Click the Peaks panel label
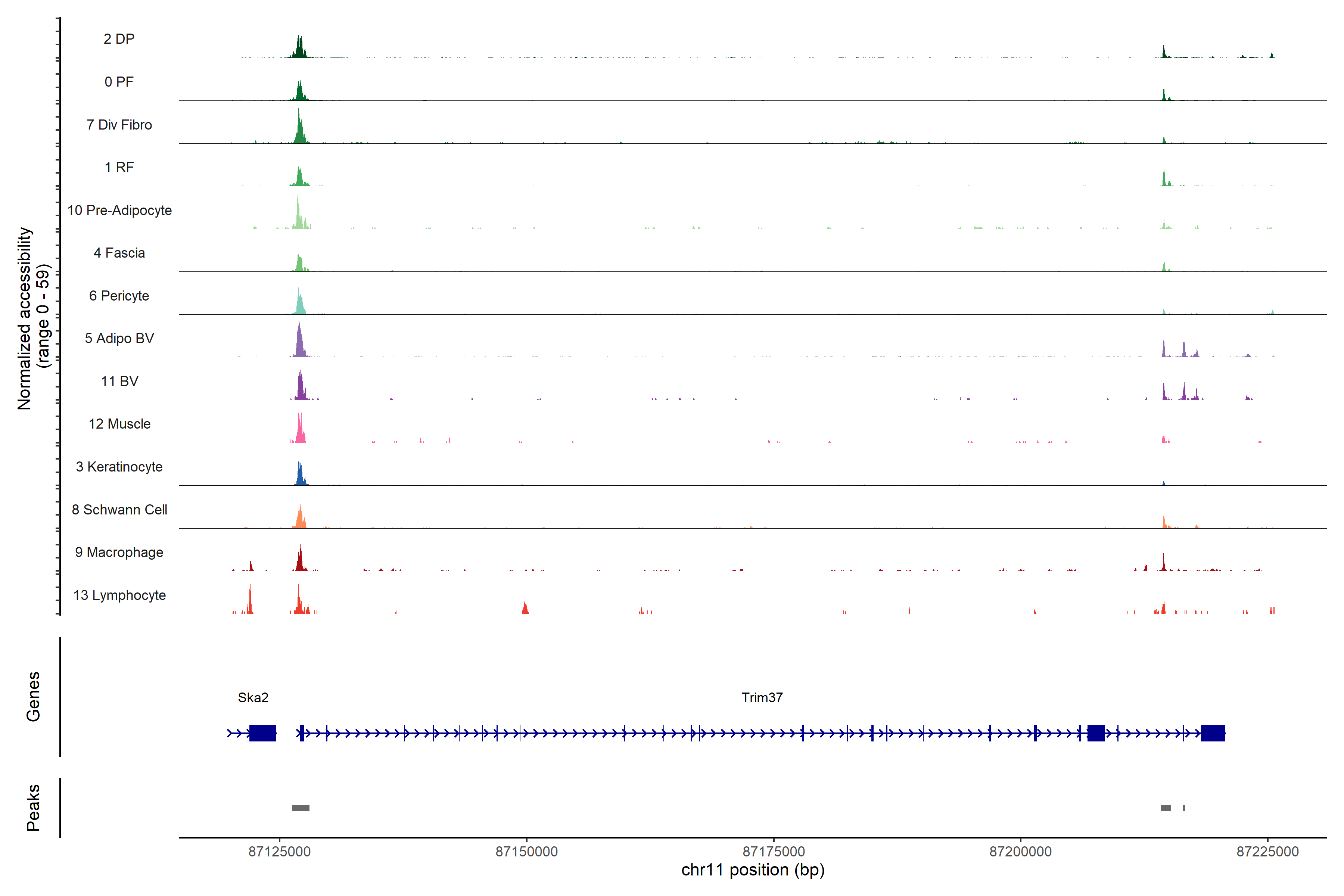 pyautogui.click(x=33, y=808)
